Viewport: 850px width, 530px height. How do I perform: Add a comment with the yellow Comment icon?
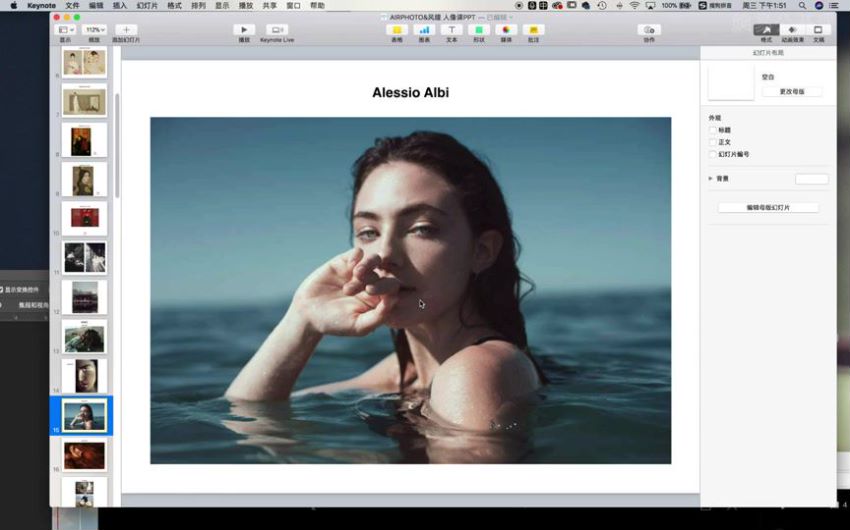click(x=533, y=30)
